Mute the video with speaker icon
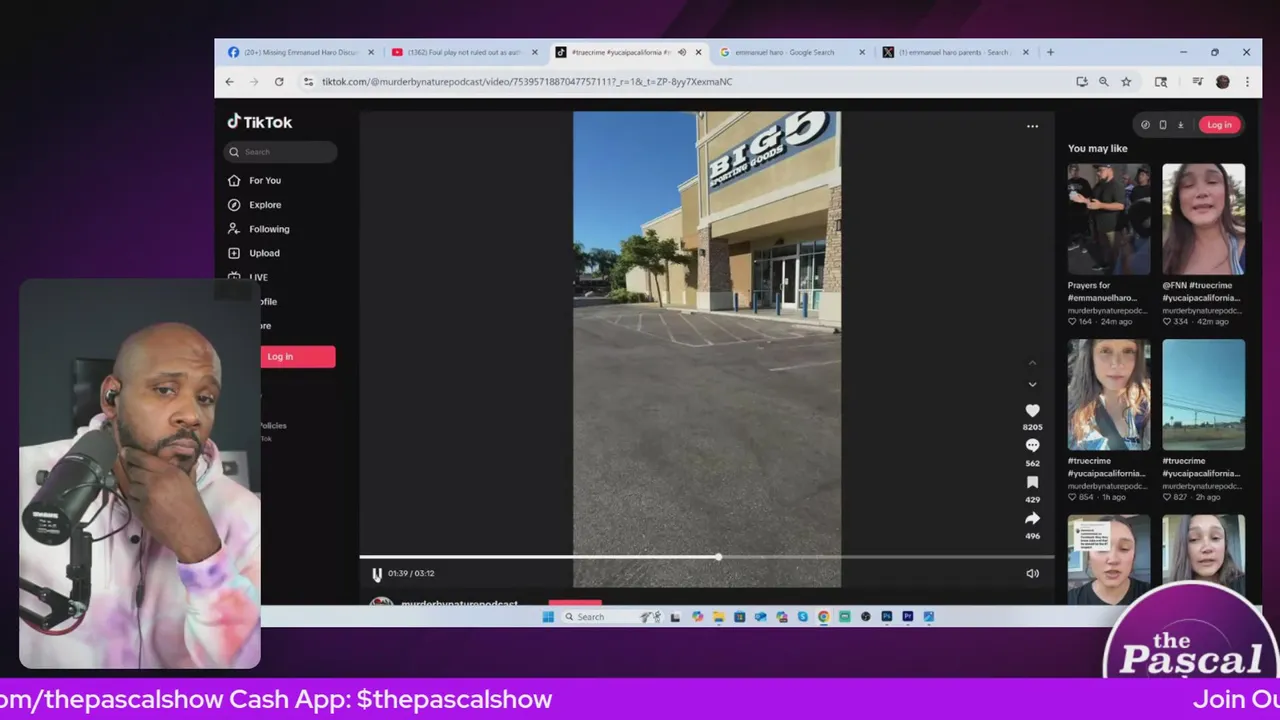 coord(1032,573)
